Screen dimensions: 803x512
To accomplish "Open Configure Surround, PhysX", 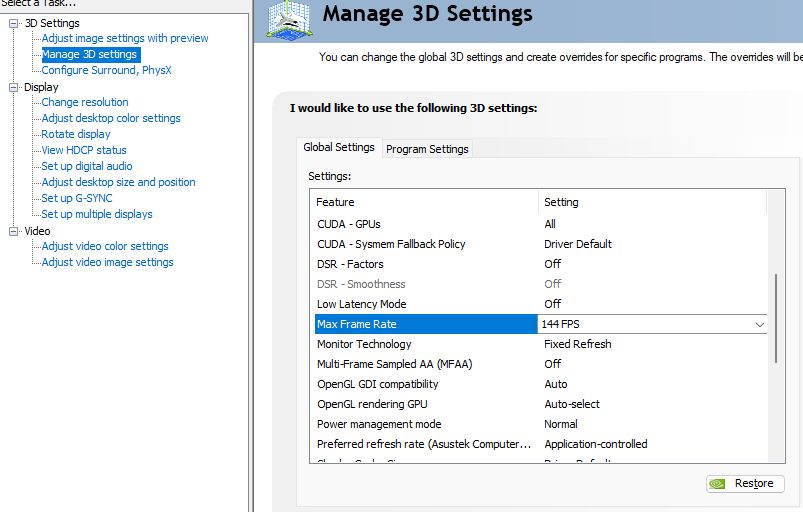I will [107, 70].
